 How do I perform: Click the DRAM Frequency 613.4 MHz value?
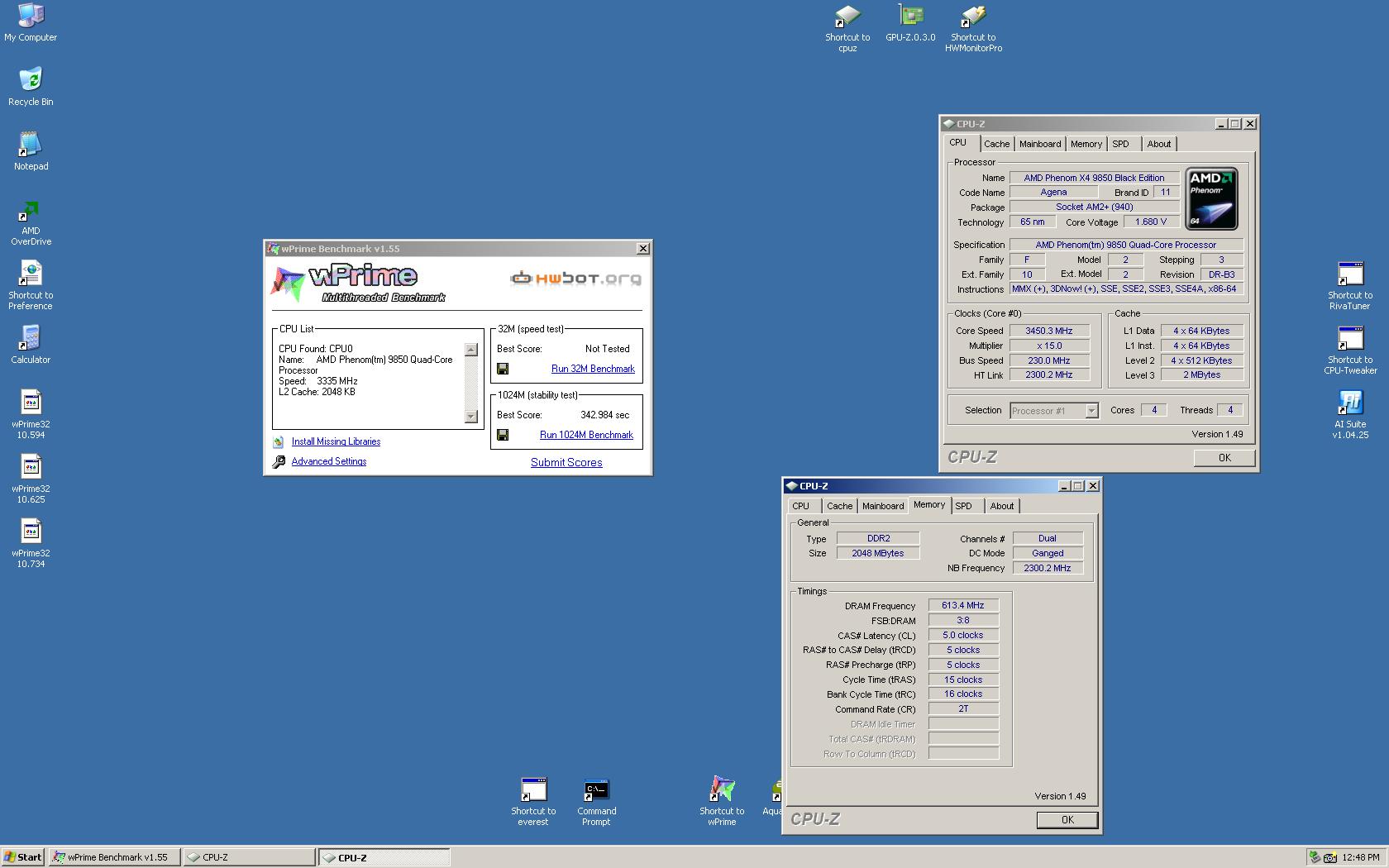(963, 606)
